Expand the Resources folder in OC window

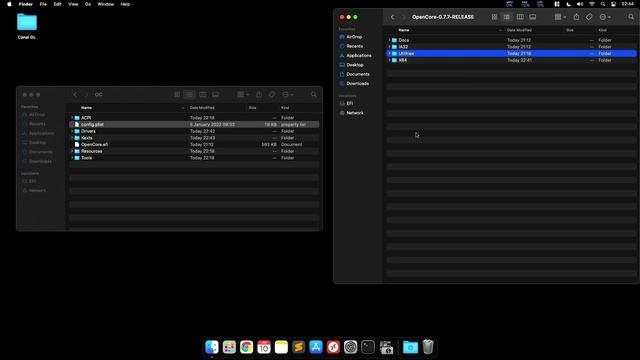coord(72,151)
